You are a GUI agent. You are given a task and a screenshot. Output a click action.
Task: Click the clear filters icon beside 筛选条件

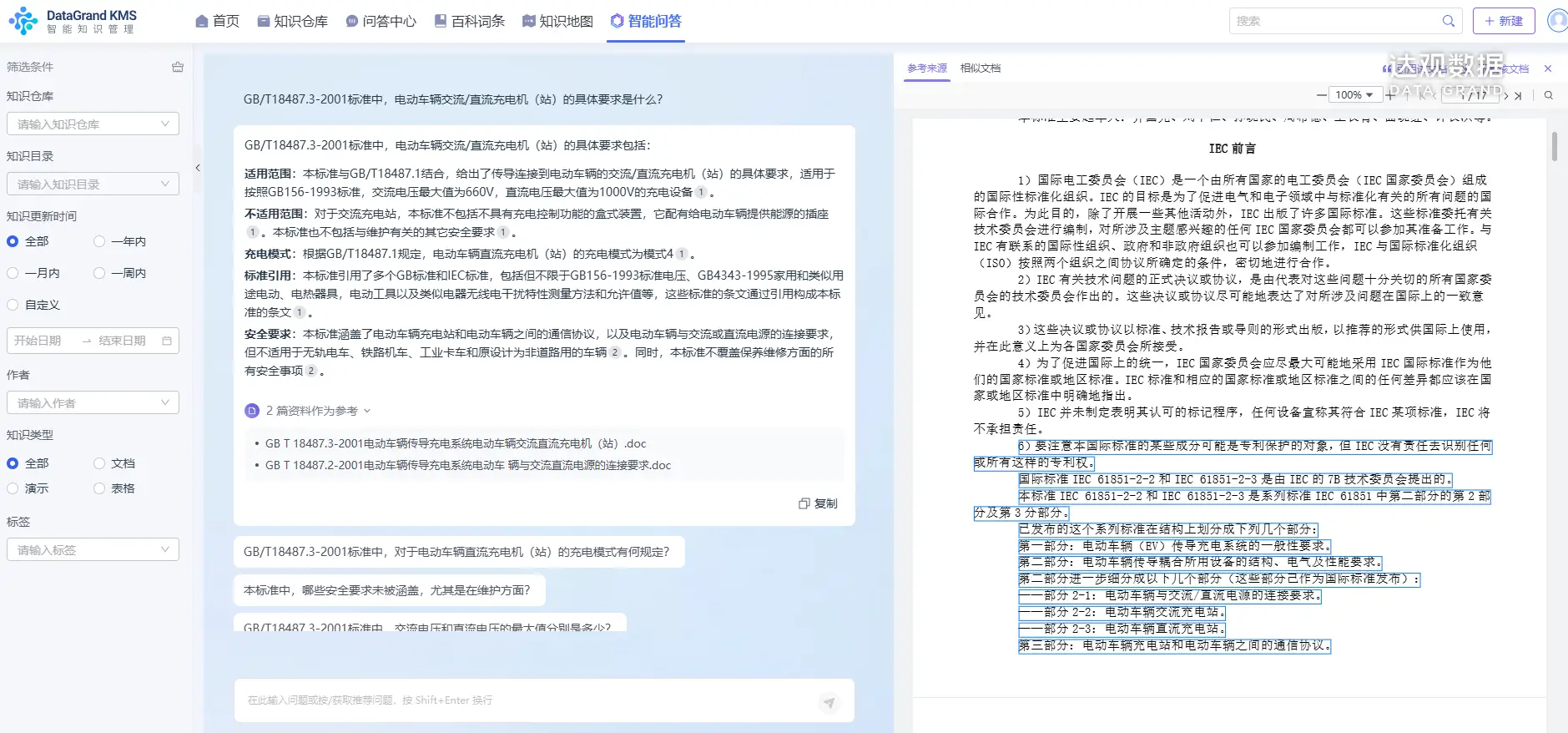pos(177,67)
